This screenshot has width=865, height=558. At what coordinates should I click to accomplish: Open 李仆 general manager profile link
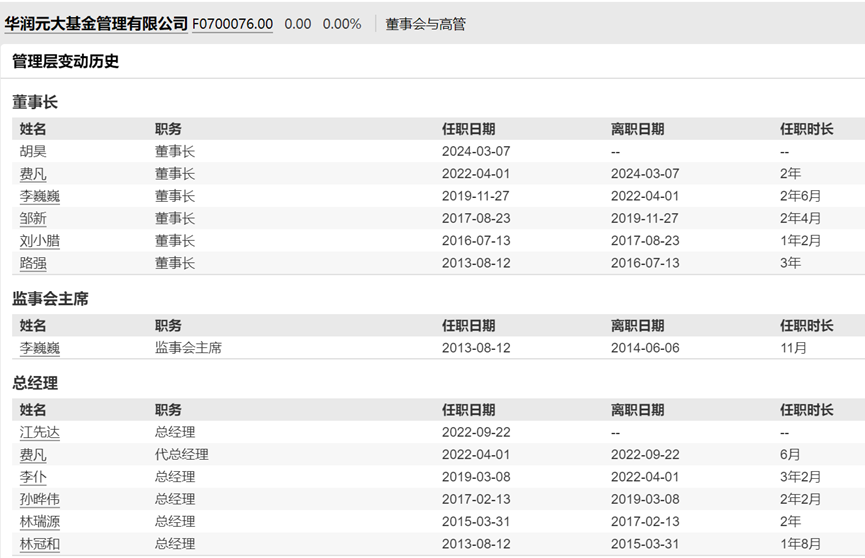click(33, 477)
